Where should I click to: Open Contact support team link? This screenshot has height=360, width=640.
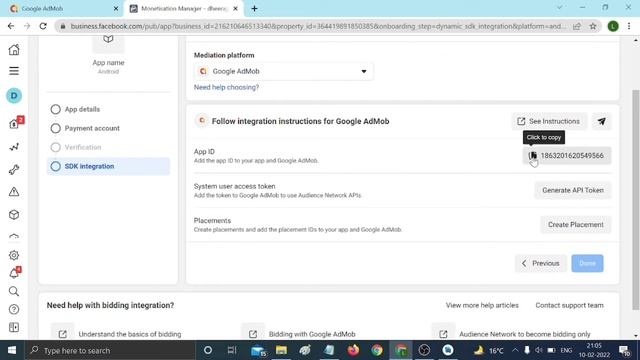569,305
